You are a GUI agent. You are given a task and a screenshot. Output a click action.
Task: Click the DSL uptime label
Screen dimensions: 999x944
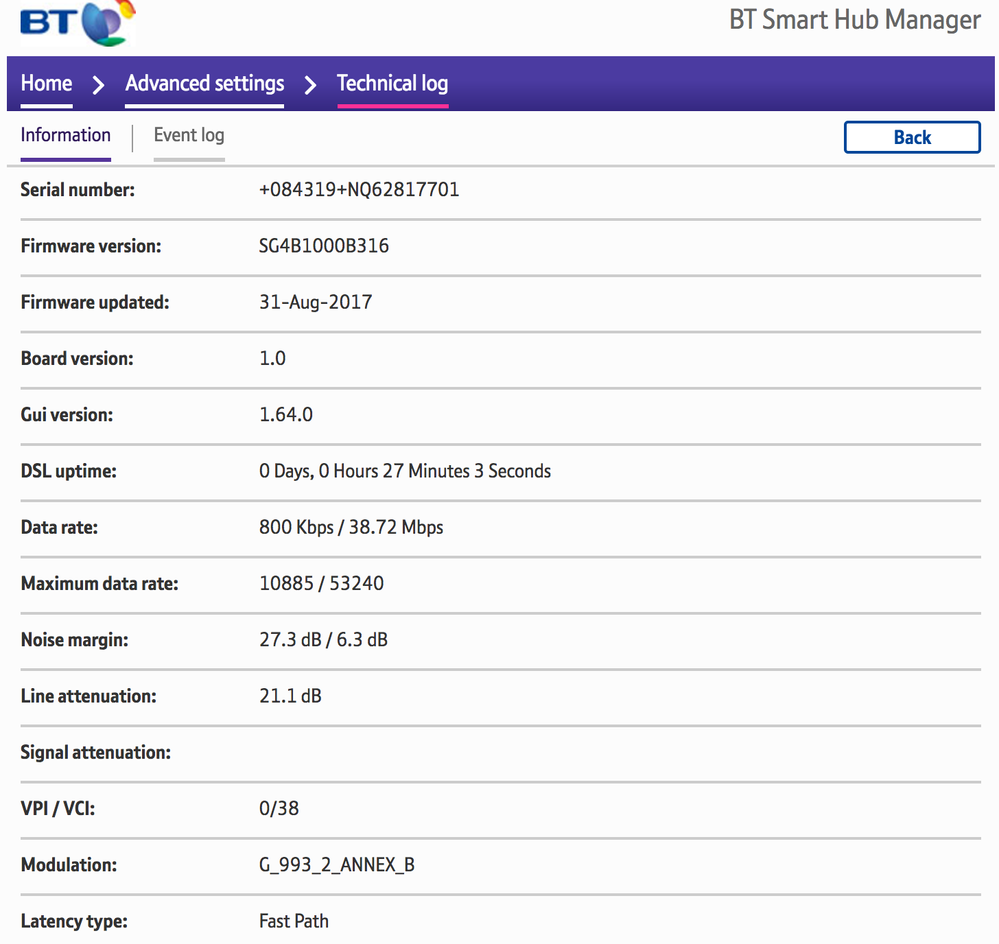(69, 471)
